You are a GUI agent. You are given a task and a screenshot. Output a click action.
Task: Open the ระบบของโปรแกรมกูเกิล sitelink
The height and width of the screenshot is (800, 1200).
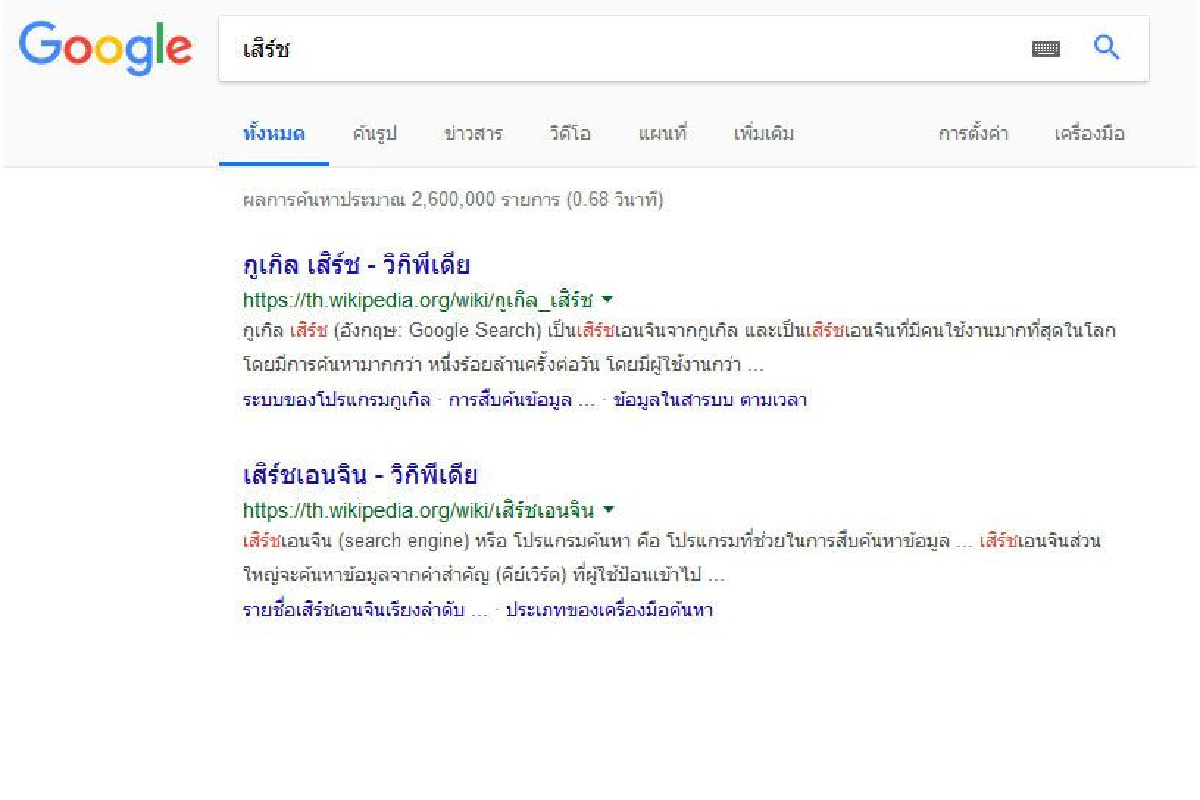[337, 400]
